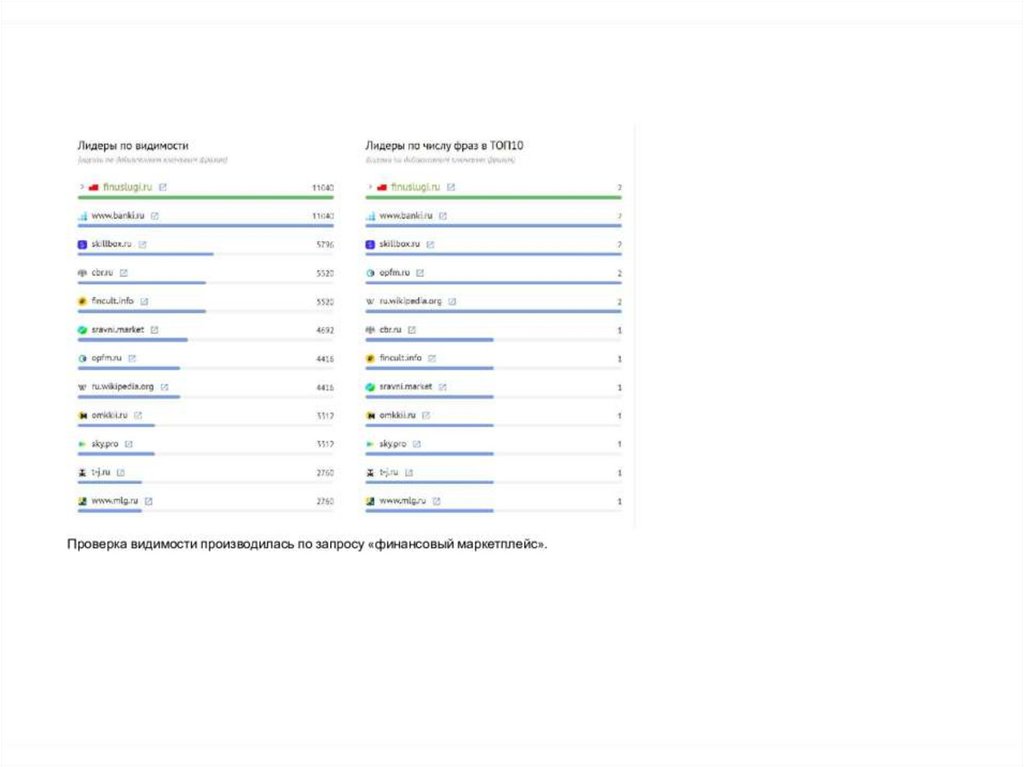
Task: Click the caption text about «финансовый маркетплейс»
Action: tap(307, 544)
